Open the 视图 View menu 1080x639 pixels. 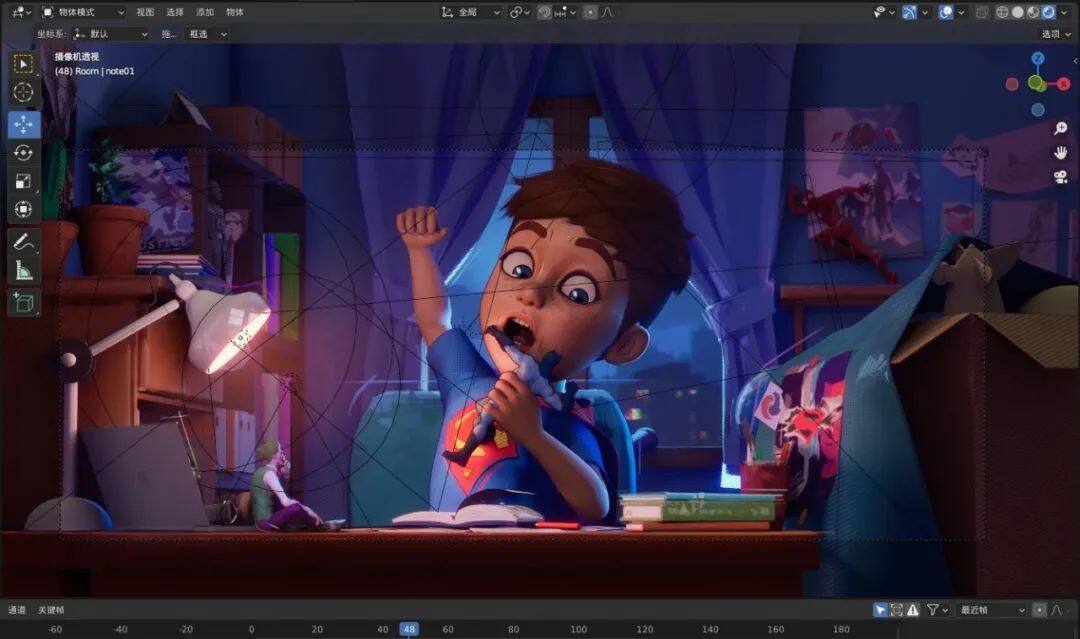[145, 12]
